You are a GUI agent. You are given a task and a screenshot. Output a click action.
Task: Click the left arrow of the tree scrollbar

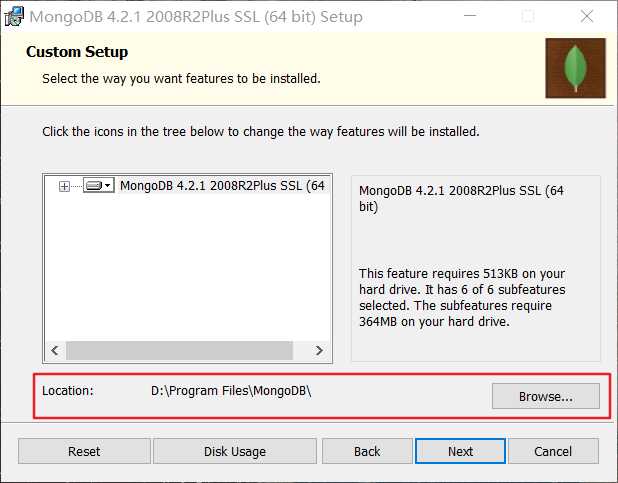[55, 350]
